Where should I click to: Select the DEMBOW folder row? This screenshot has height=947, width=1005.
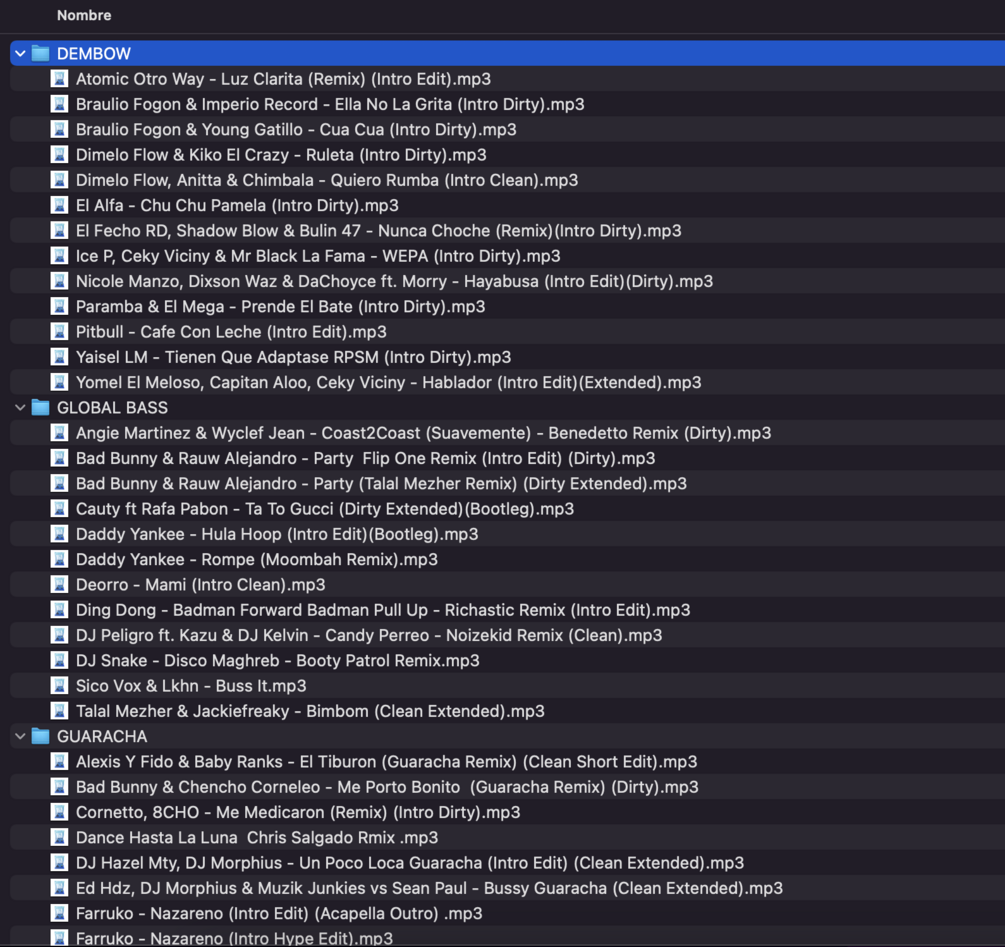click(508, 53)
